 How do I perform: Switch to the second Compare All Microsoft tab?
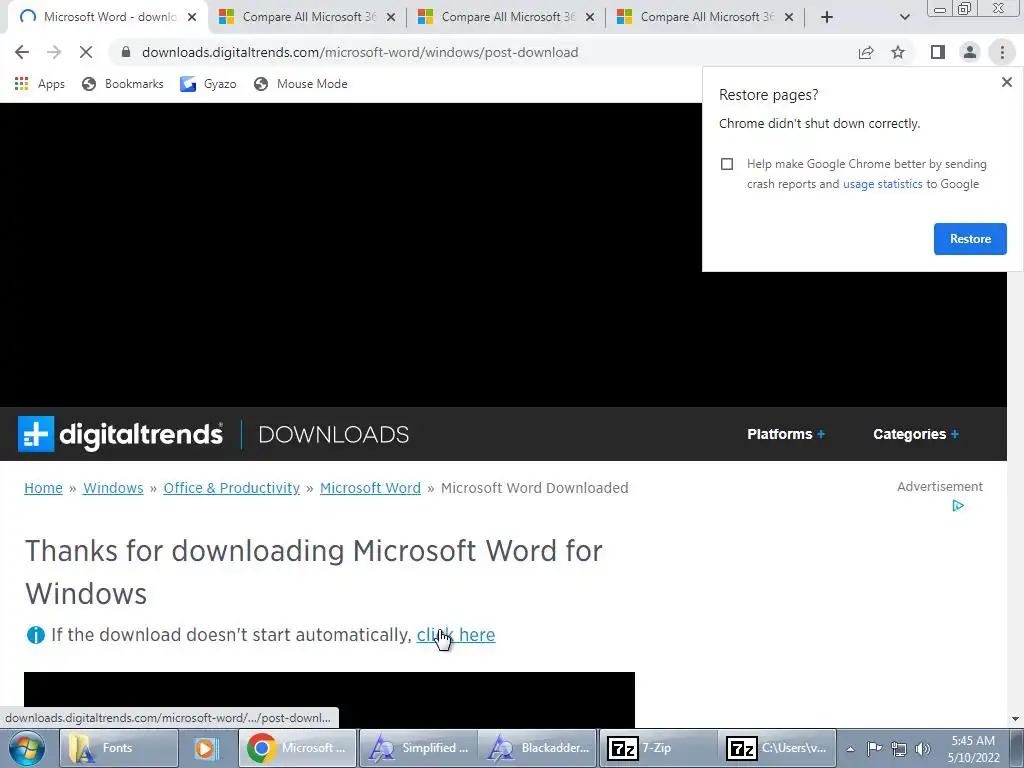tap(507, 17)
